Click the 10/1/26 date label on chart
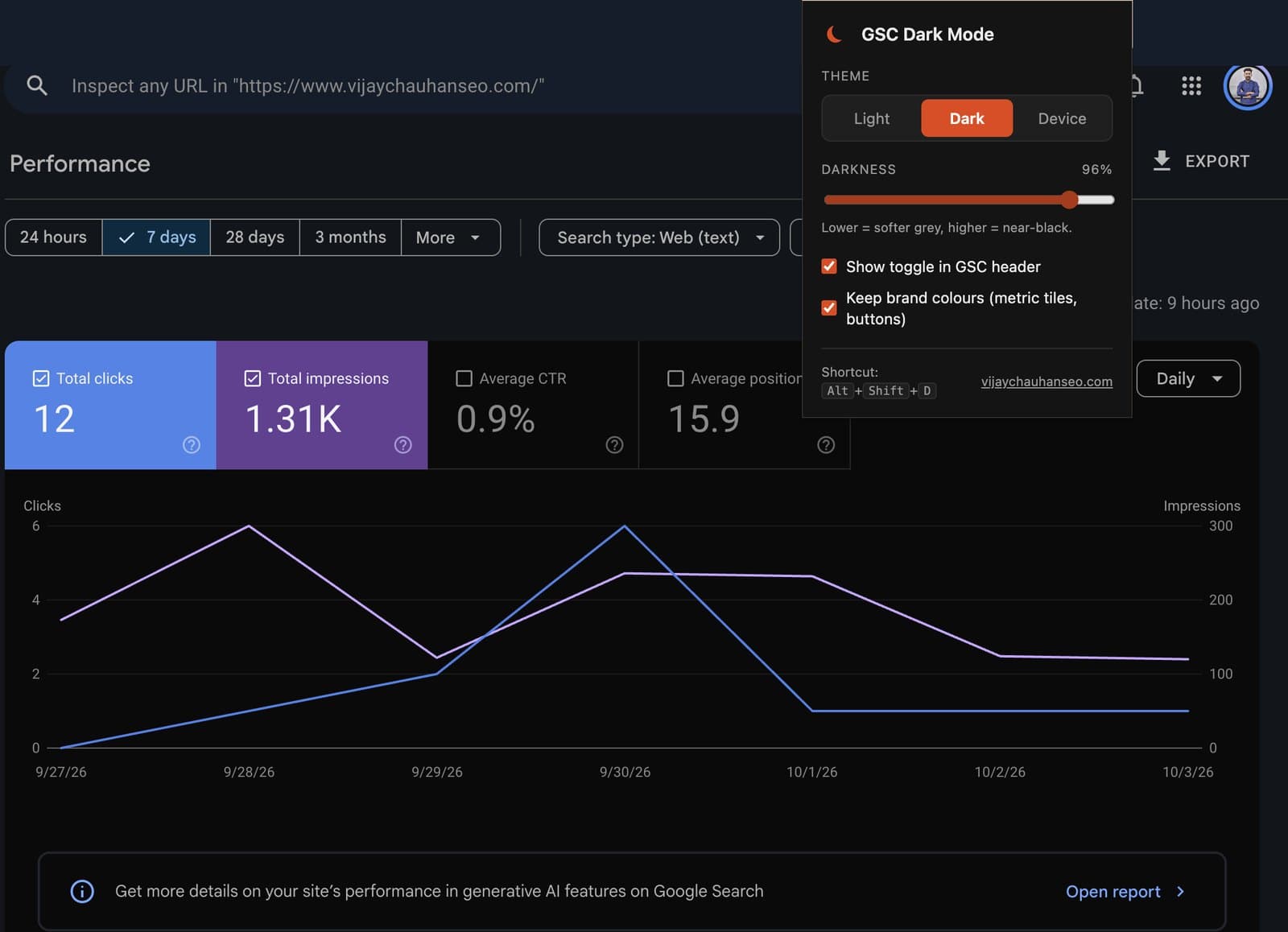 click(x=811, y=772)
